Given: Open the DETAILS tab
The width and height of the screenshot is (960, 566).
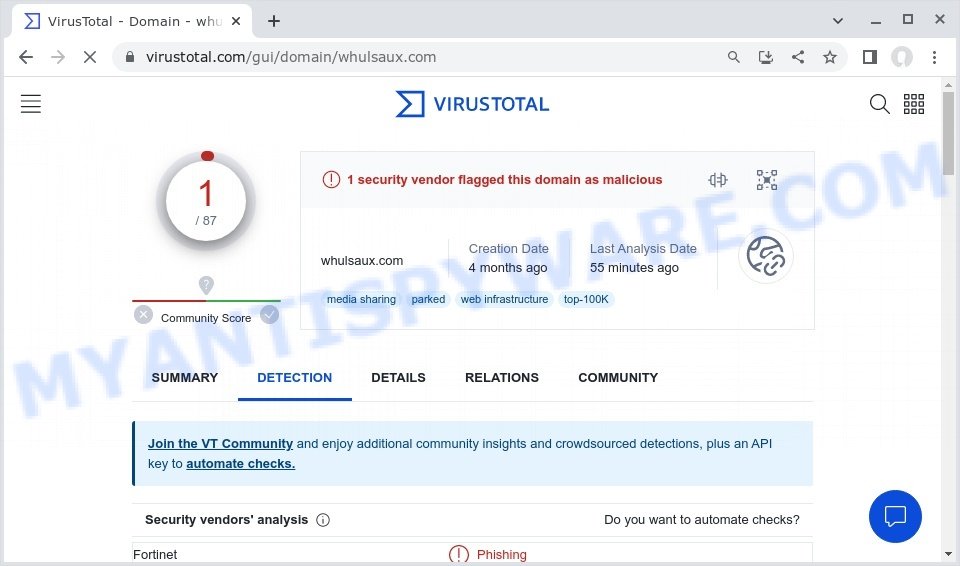Looking at the screenshot, I should click(x=398, y=377).
